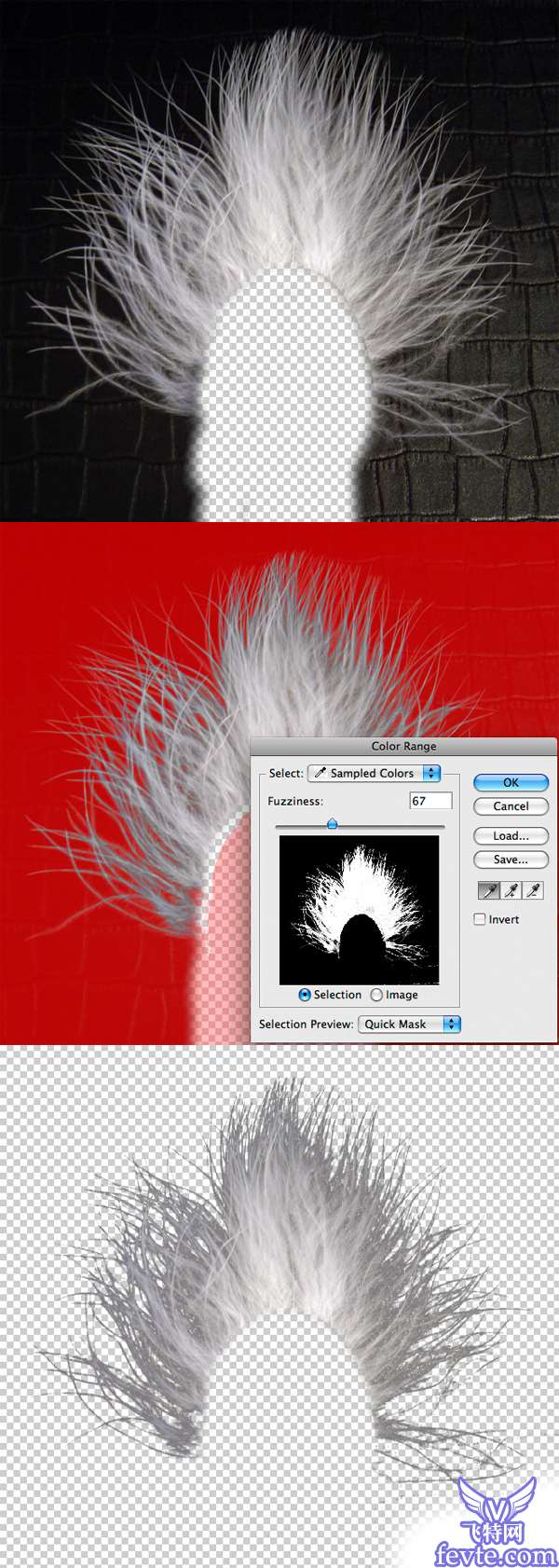Image resolution: width=559 pixels, height=1568 pixels.
Task: Select the Eyedropper sampling tool
Action: (x=488, y=891)
